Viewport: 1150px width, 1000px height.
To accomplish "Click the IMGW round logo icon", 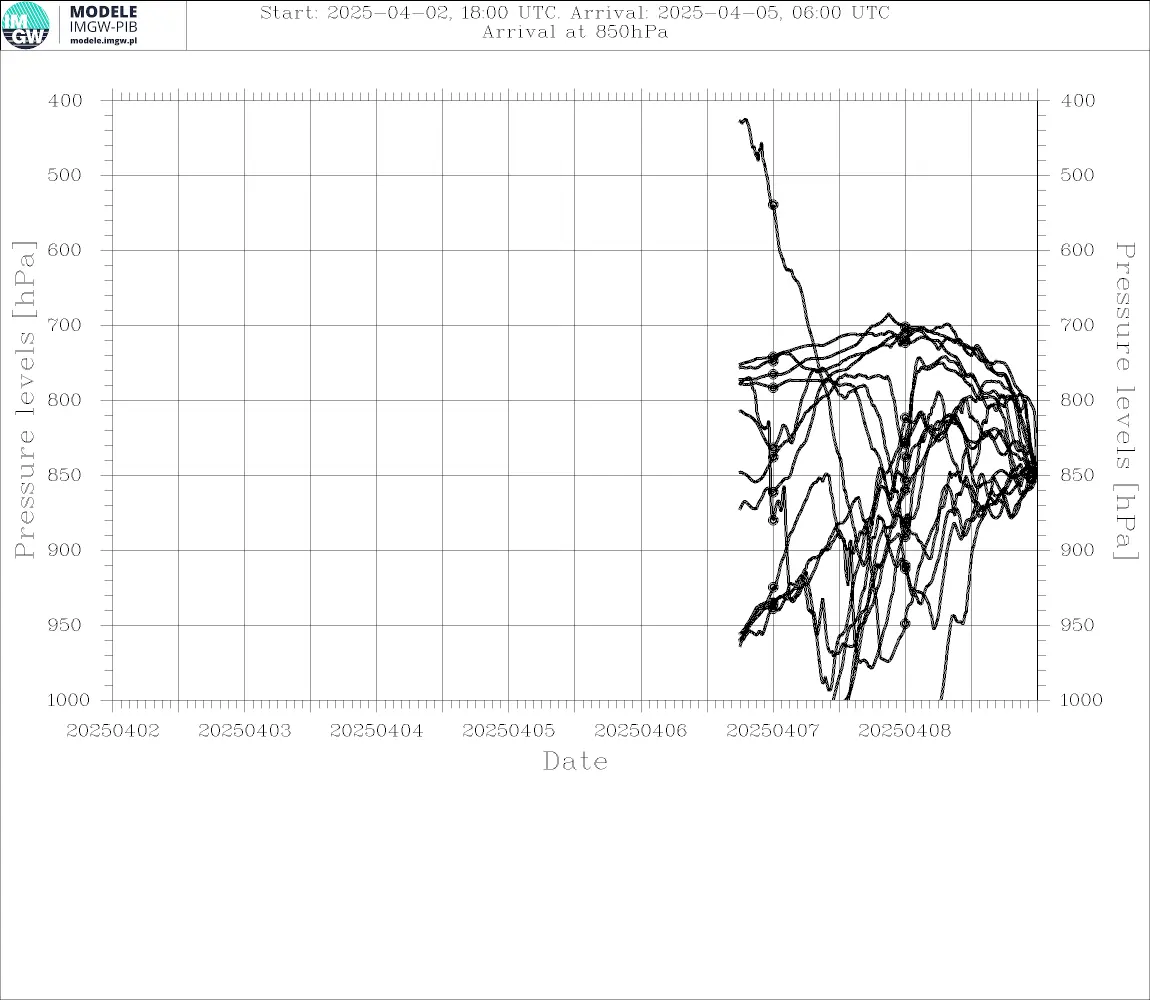I will [26, 26].
